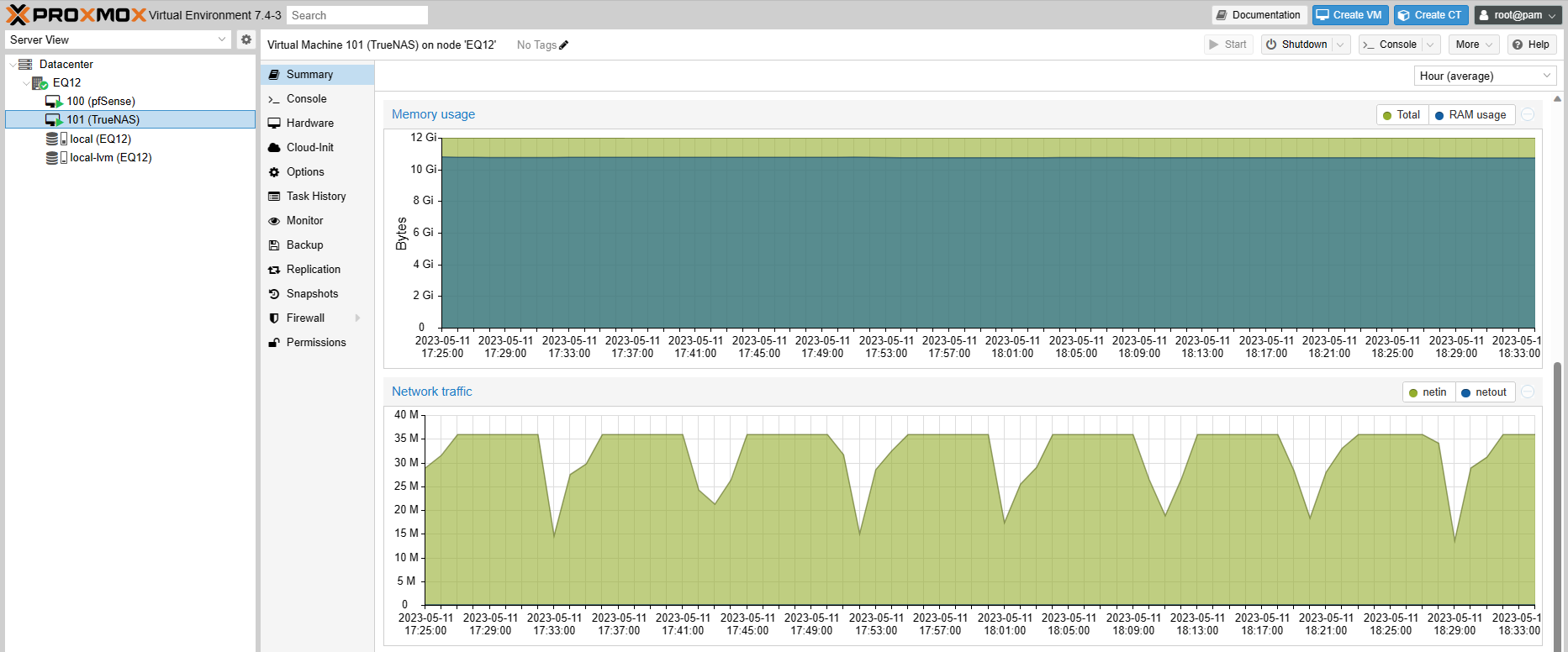1568x652 pixels.
Task: Collapse the Network traffic panel
Action: (1528, 392)
